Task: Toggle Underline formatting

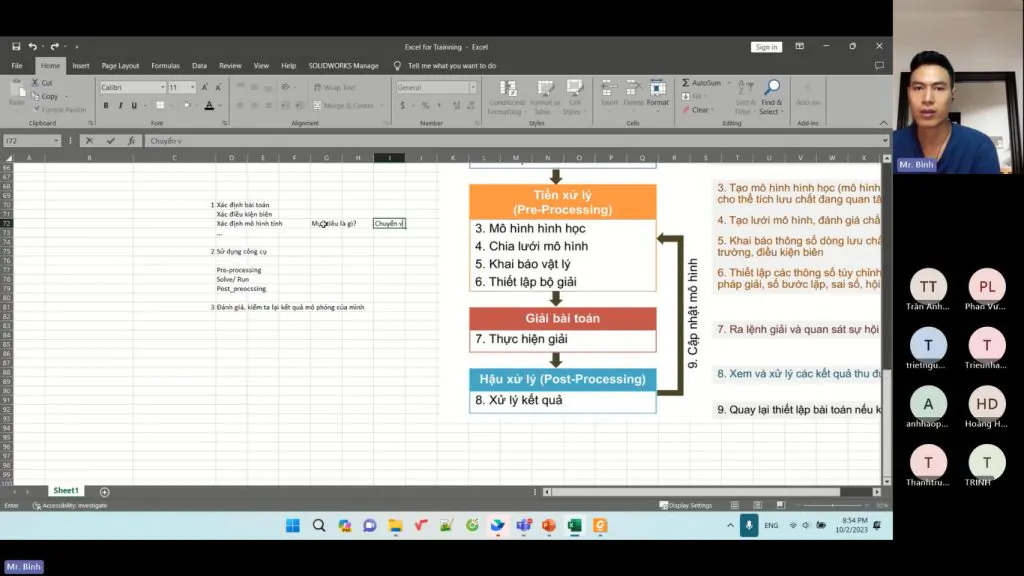Action: (x=135, y=105)
